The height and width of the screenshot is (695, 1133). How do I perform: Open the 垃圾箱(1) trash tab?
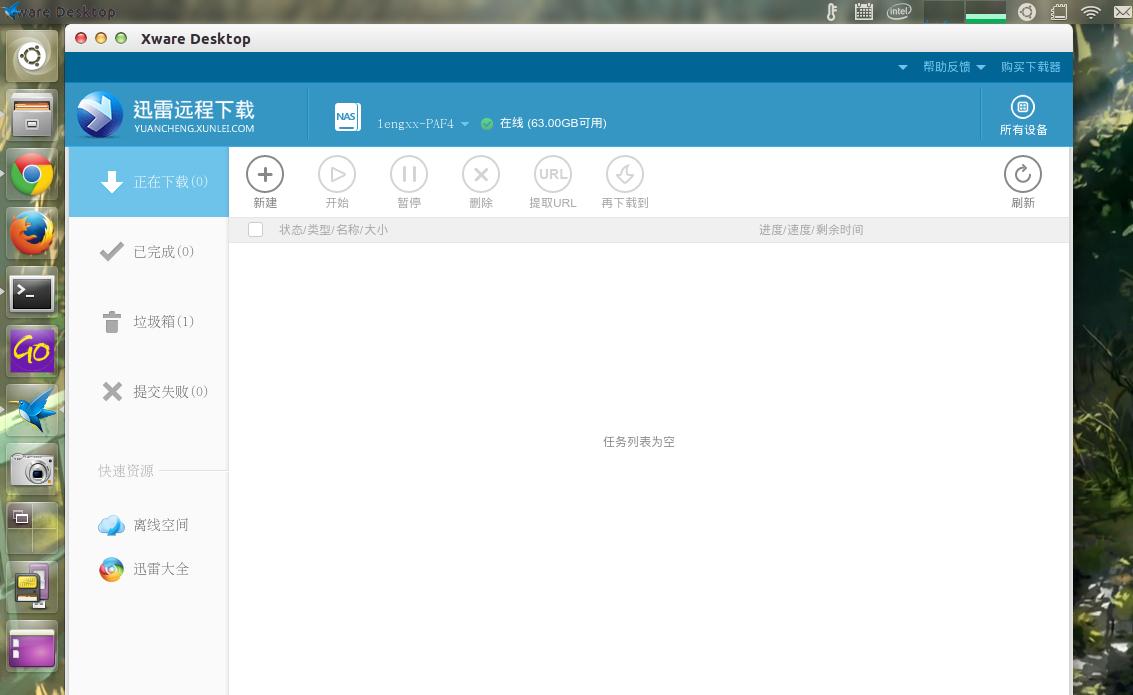click(x=148, y=321)
